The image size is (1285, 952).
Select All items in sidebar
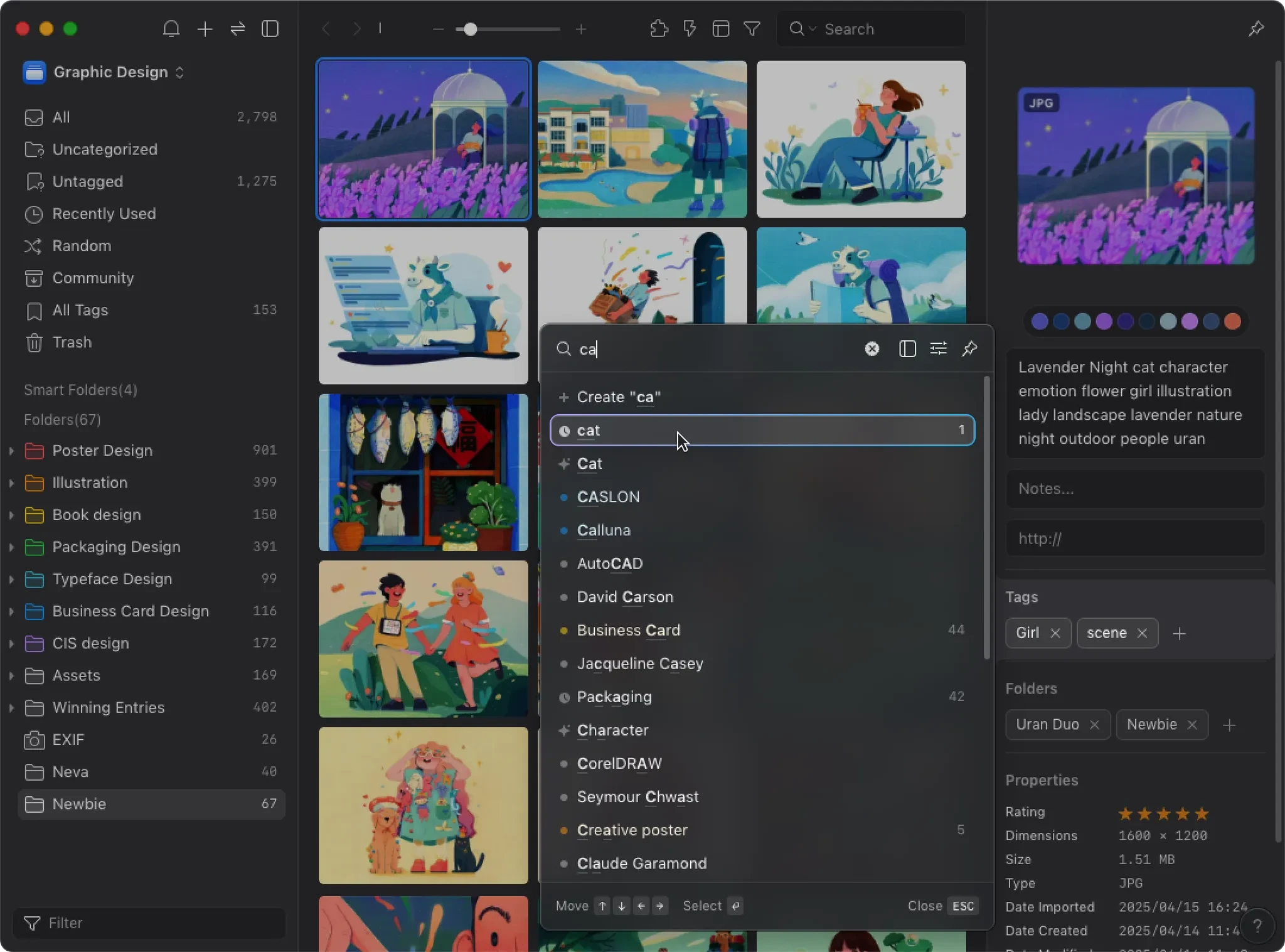tap(151, 117)
